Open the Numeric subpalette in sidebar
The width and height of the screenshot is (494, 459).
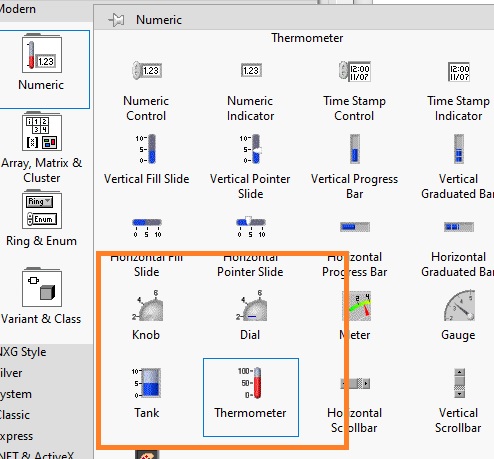[x=42, y=69]
